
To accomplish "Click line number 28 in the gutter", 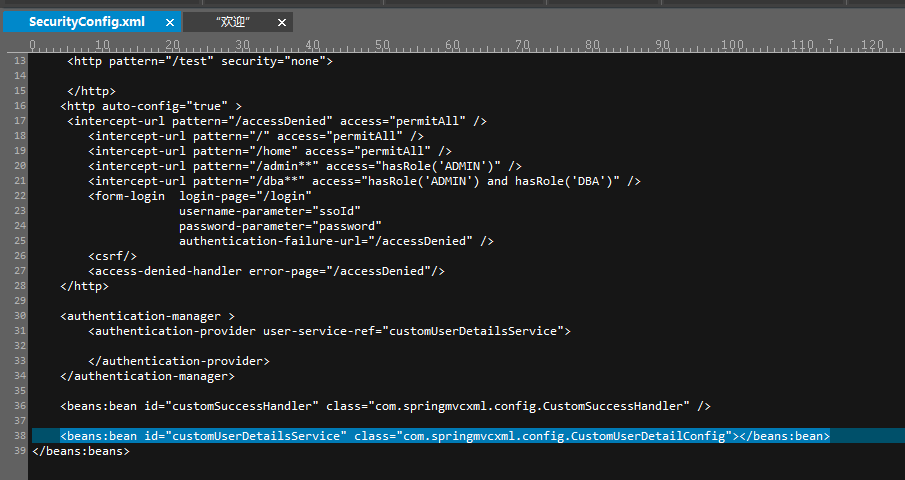I will (20, 286).
